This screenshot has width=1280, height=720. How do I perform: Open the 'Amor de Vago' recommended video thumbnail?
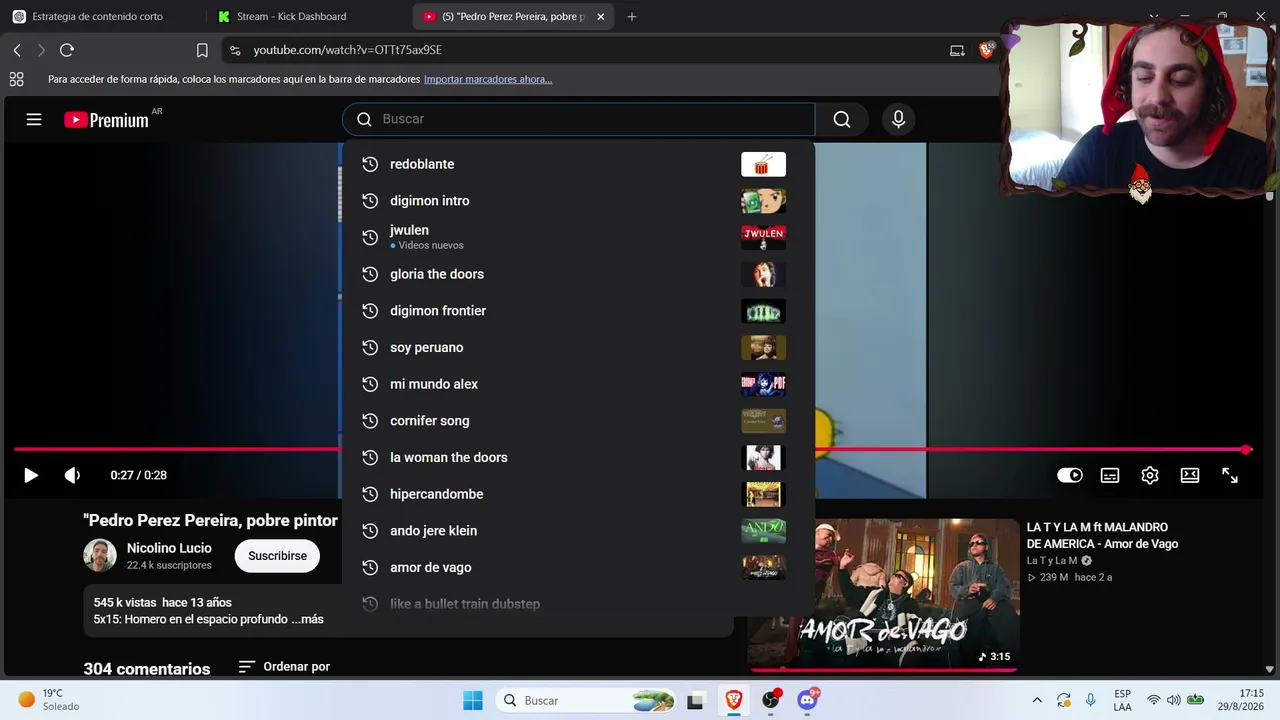click(x=883, y=593)
